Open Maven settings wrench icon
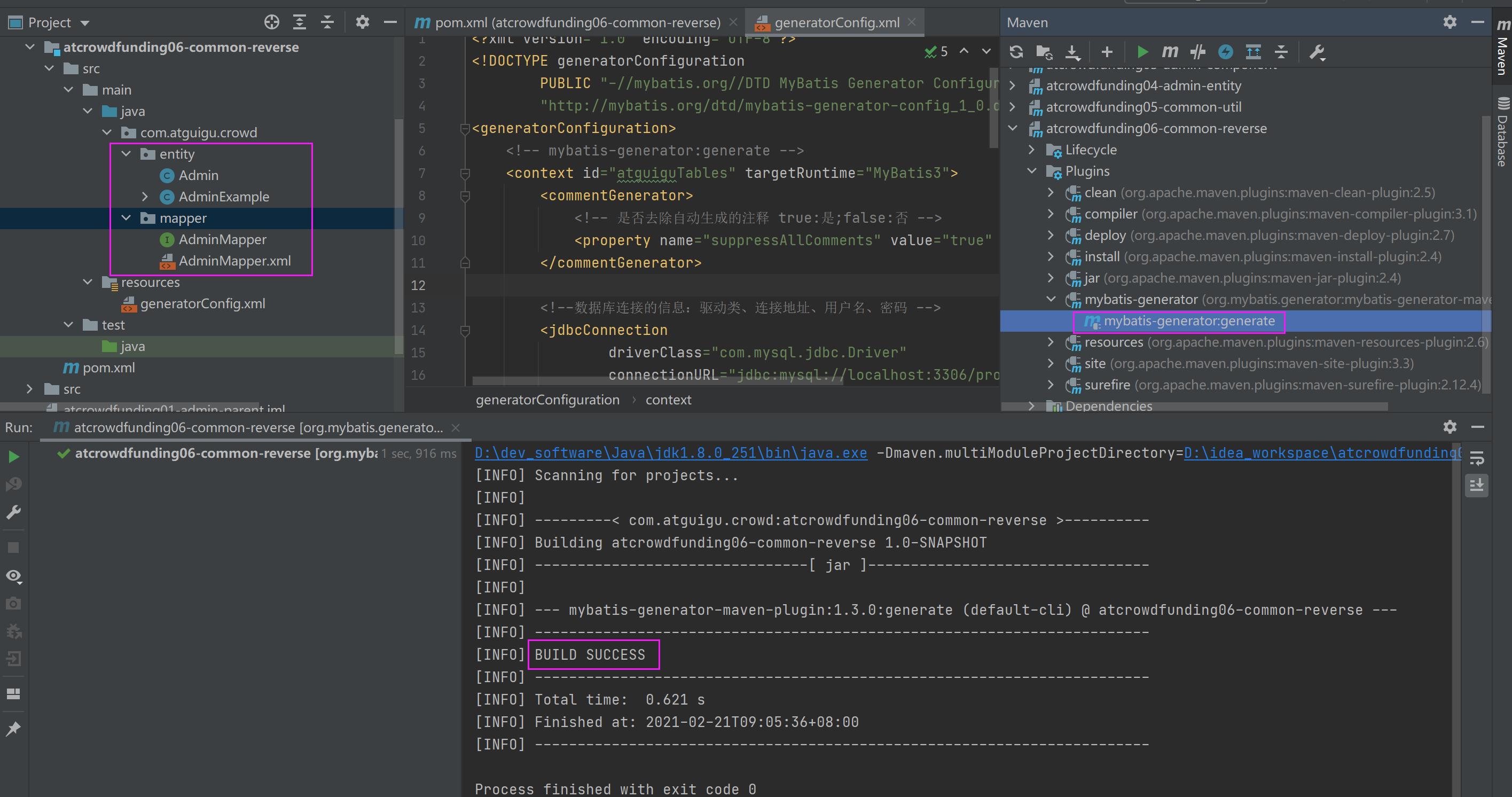 click(x=1317, y=52)
